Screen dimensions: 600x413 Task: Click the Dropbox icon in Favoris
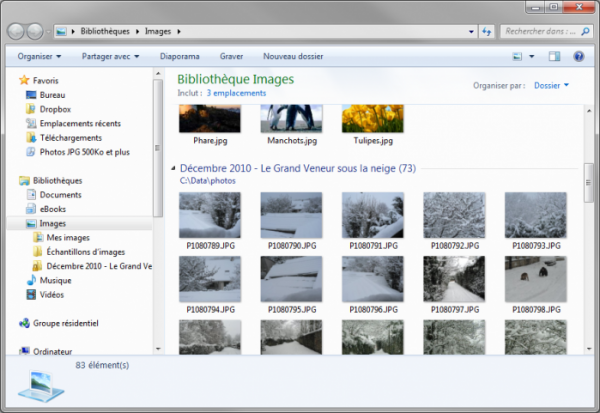[x=31, y=109]
